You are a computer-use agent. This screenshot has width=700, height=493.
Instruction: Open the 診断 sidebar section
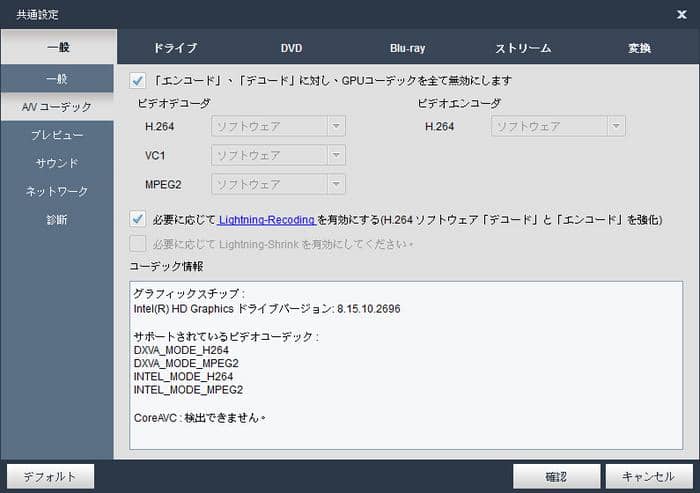click(x=57, y=219)
